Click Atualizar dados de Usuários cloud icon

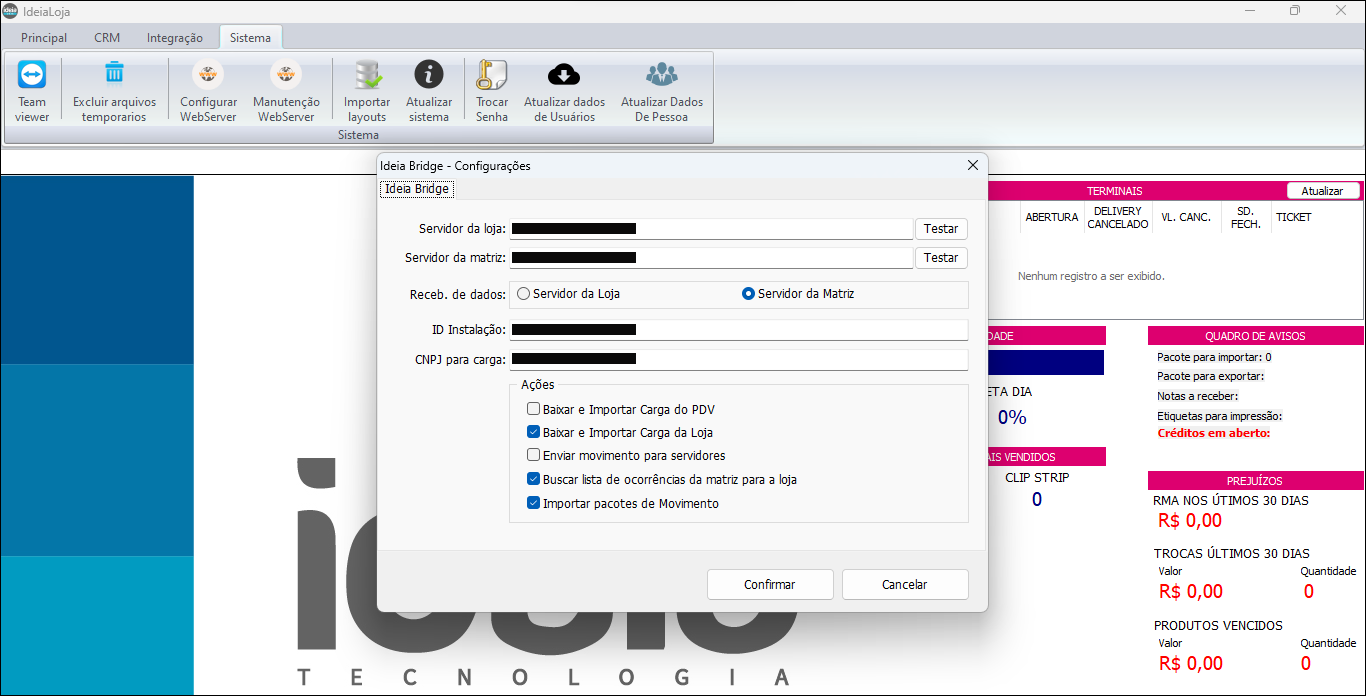coord(564,75)
